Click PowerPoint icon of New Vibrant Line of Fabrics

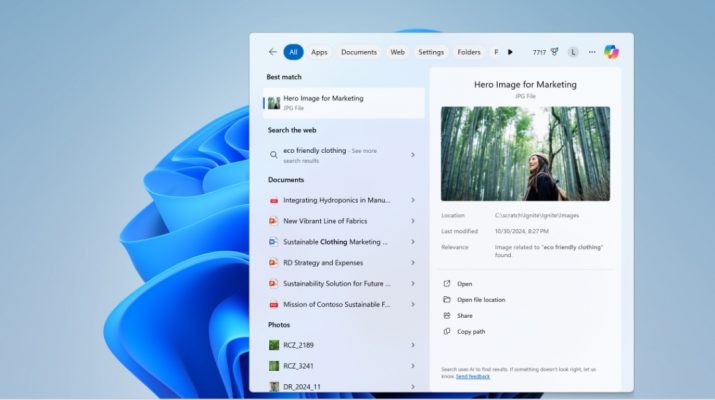273,221
